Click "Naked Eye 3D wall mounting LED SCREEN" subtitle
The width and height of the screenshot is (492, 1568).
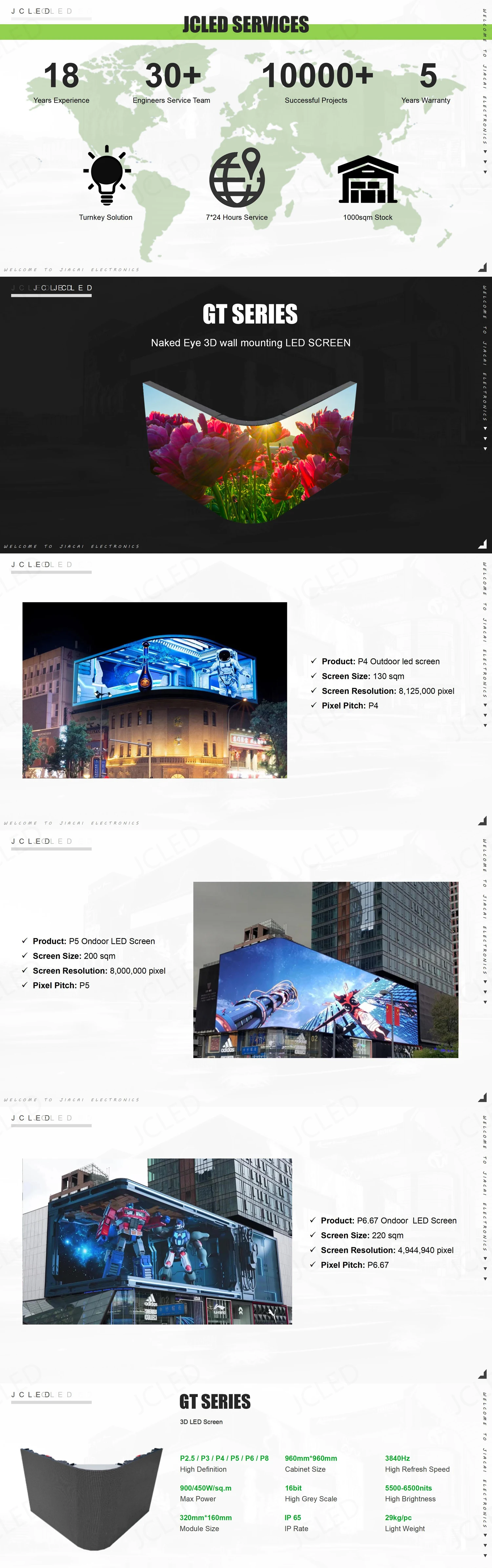pyautogui.click(x=251, y=343)
